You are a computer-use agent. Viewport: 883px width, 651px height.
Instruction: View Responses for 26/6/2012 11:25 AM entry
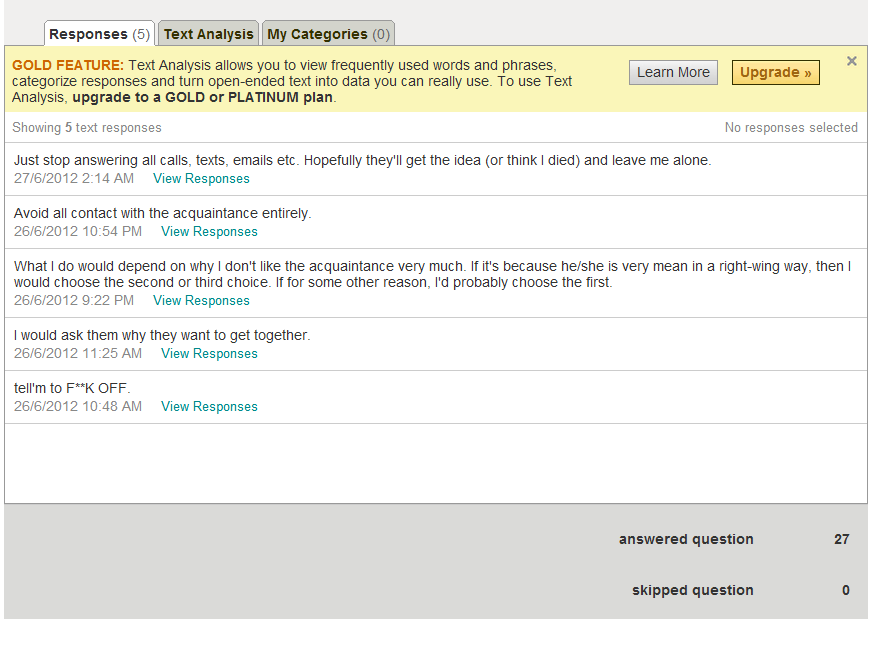click(209, 353)
